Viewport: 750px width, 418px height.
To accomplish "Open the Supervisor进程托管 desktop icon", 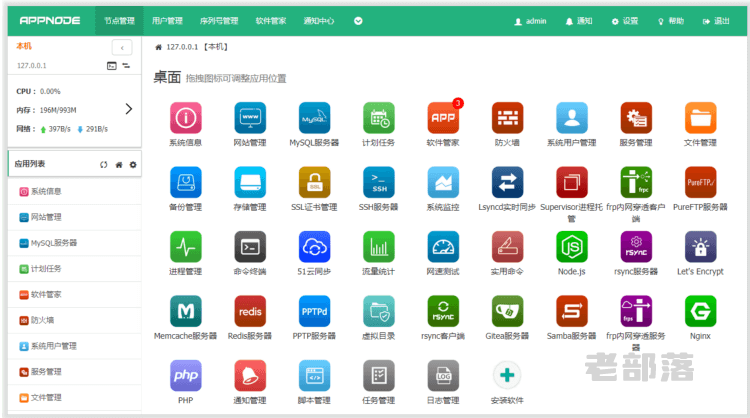I will click(x=572, y=182).
